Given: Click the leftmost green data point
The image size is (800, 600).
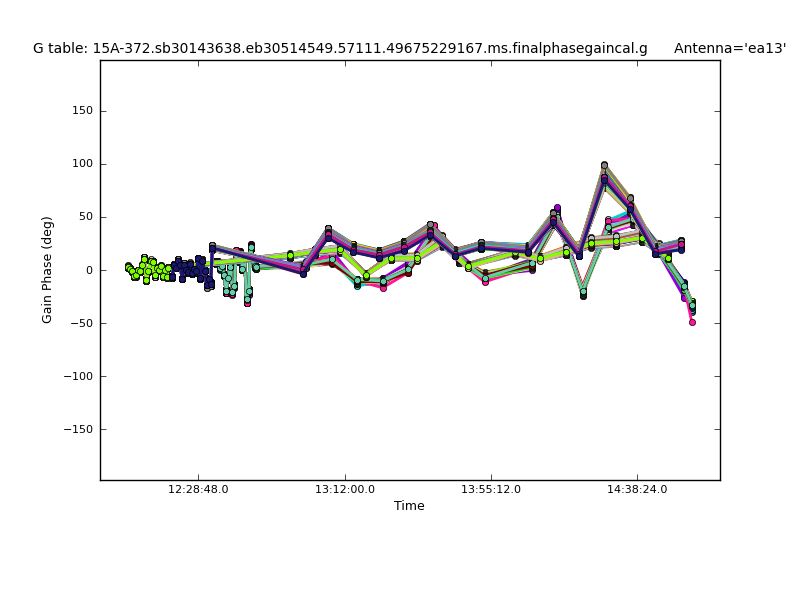Looking at the screenshot, I should point(128,267).
